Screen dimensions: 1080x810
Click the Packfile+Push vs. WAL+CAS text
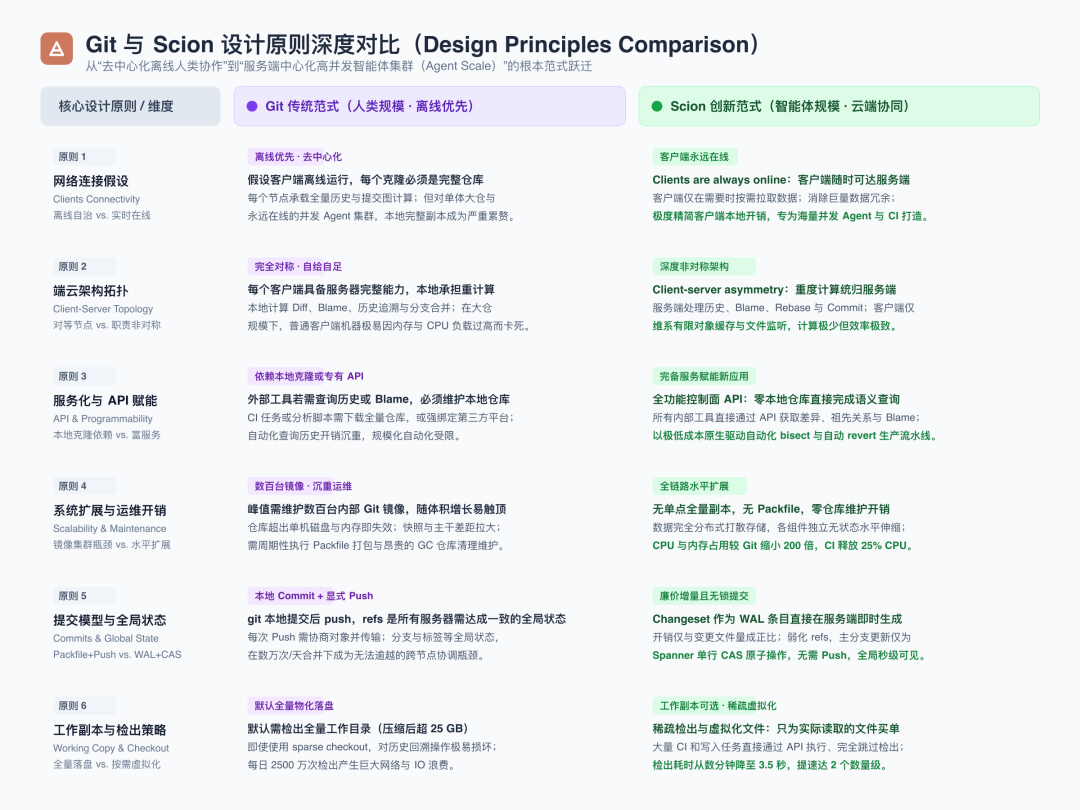click(x=117, y=654)
